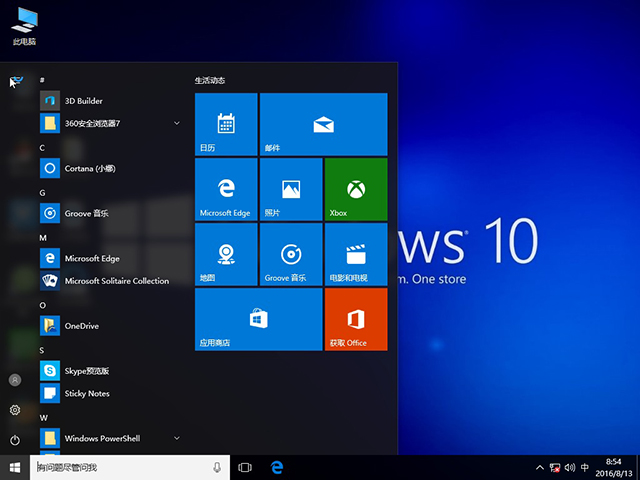The image size is (640, 480).
Task: Open the Maps (地图) tile
Action: [x=226, y=254]
